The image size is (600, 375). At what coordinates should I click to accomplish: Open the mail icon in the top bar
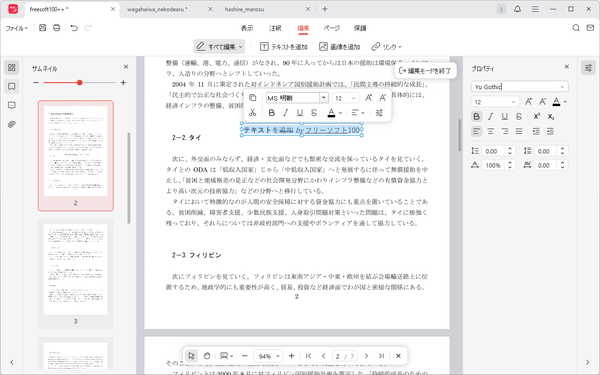(590, 28)
